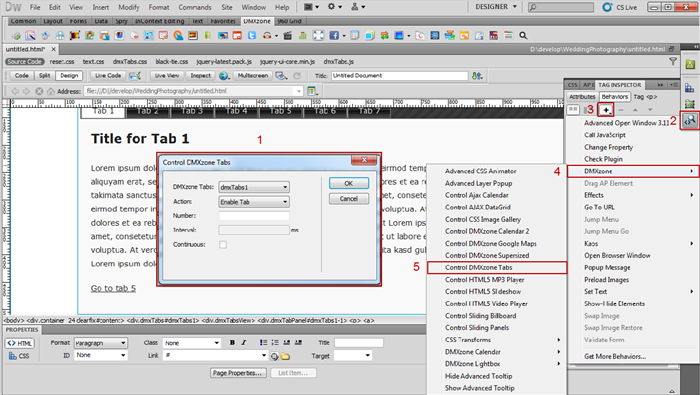This screenshot has width=700, height=395.
Task: Switch to Design view
Action: (69, 75)
